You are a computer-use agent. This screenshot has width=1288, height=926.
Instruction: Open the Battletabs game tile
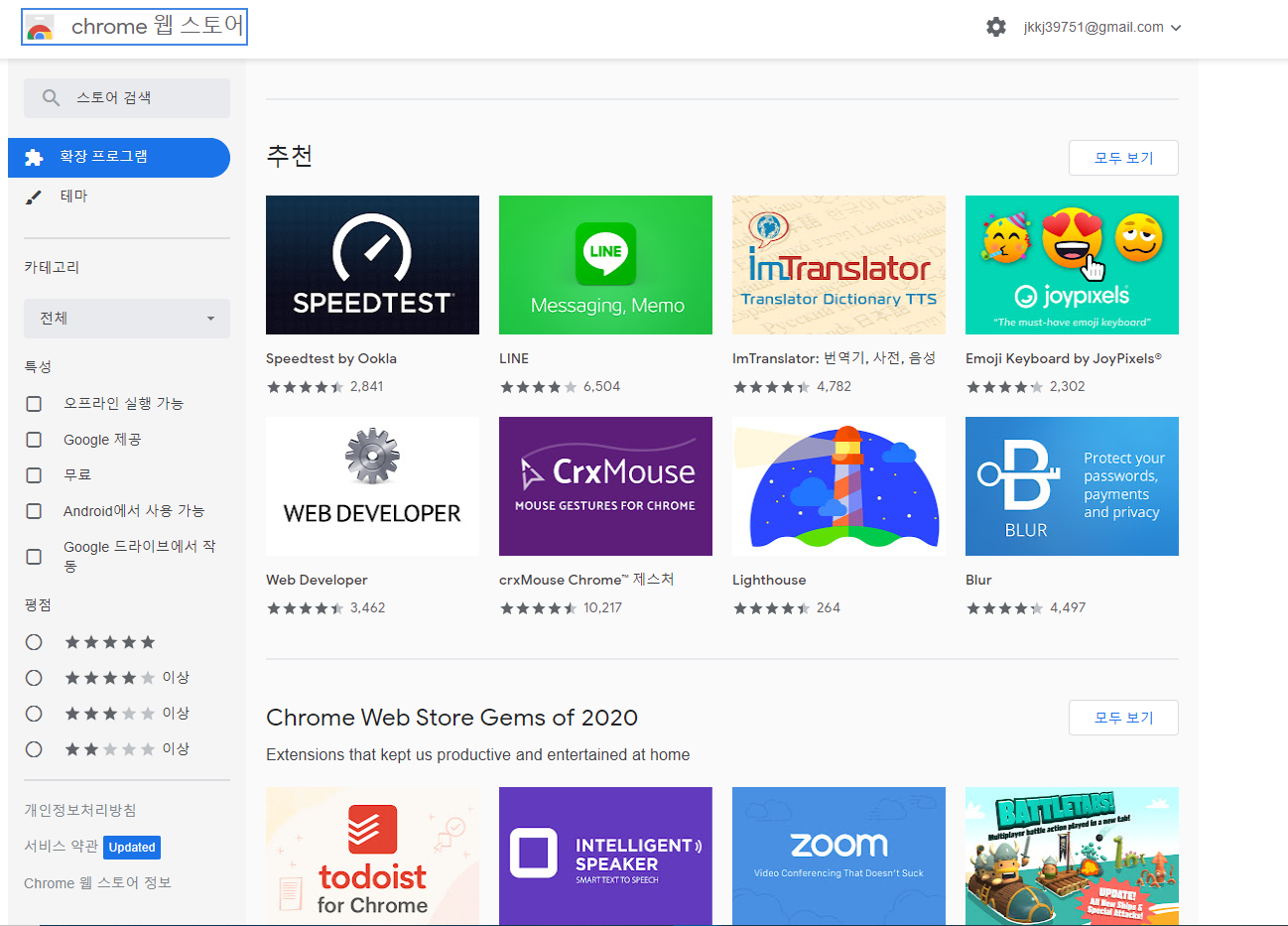click(1072, 856)
